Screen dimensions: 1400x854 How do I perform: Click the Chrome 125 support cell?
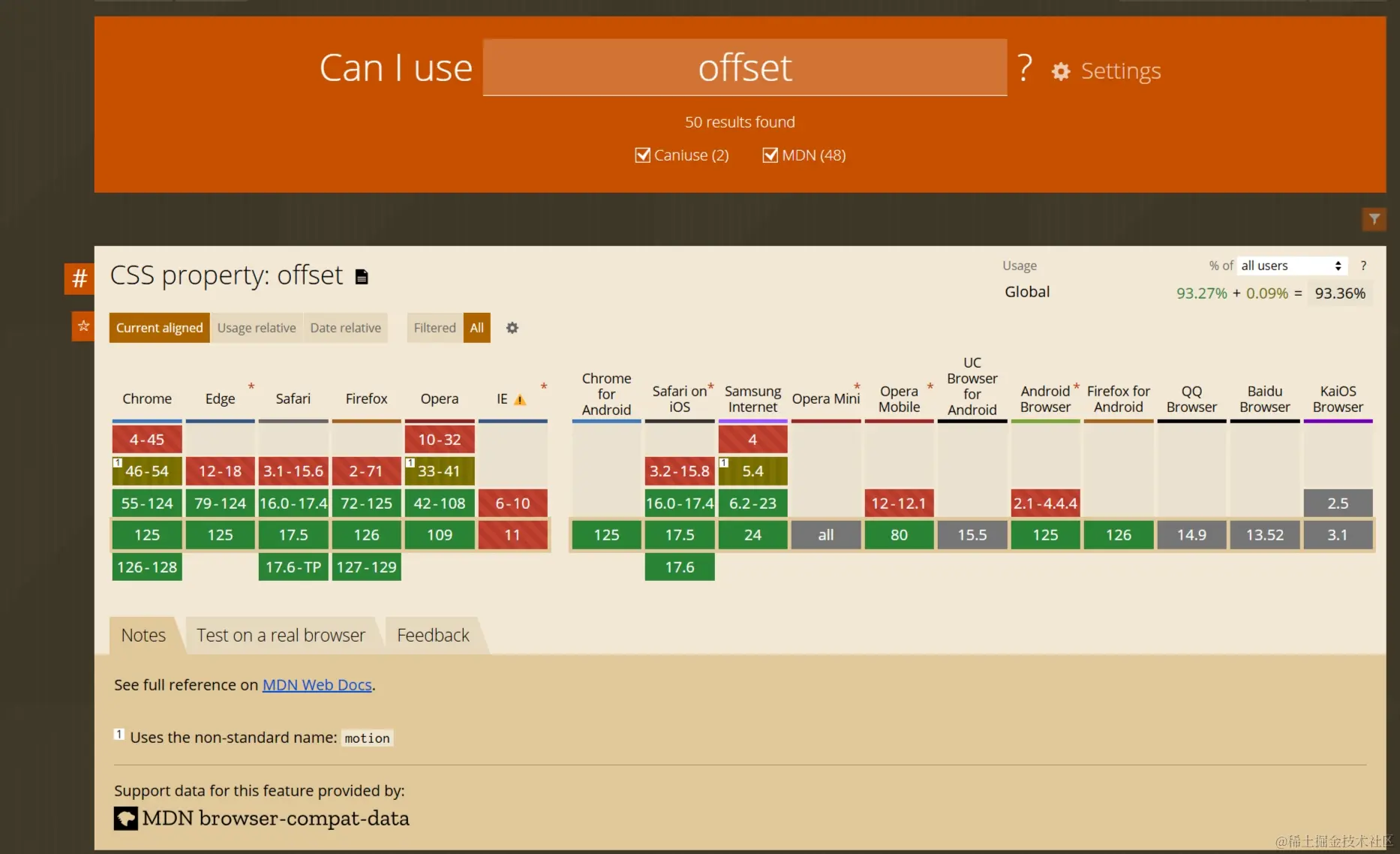point(147,535)
